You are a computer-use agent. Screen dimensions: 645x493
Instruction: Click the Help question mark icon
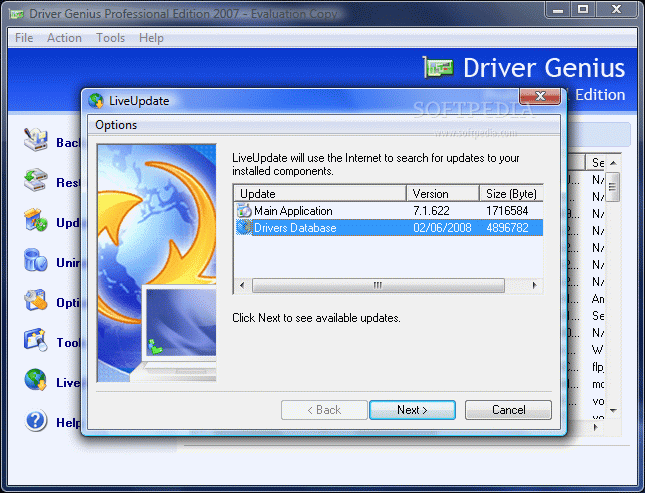(x=35, y=420)
